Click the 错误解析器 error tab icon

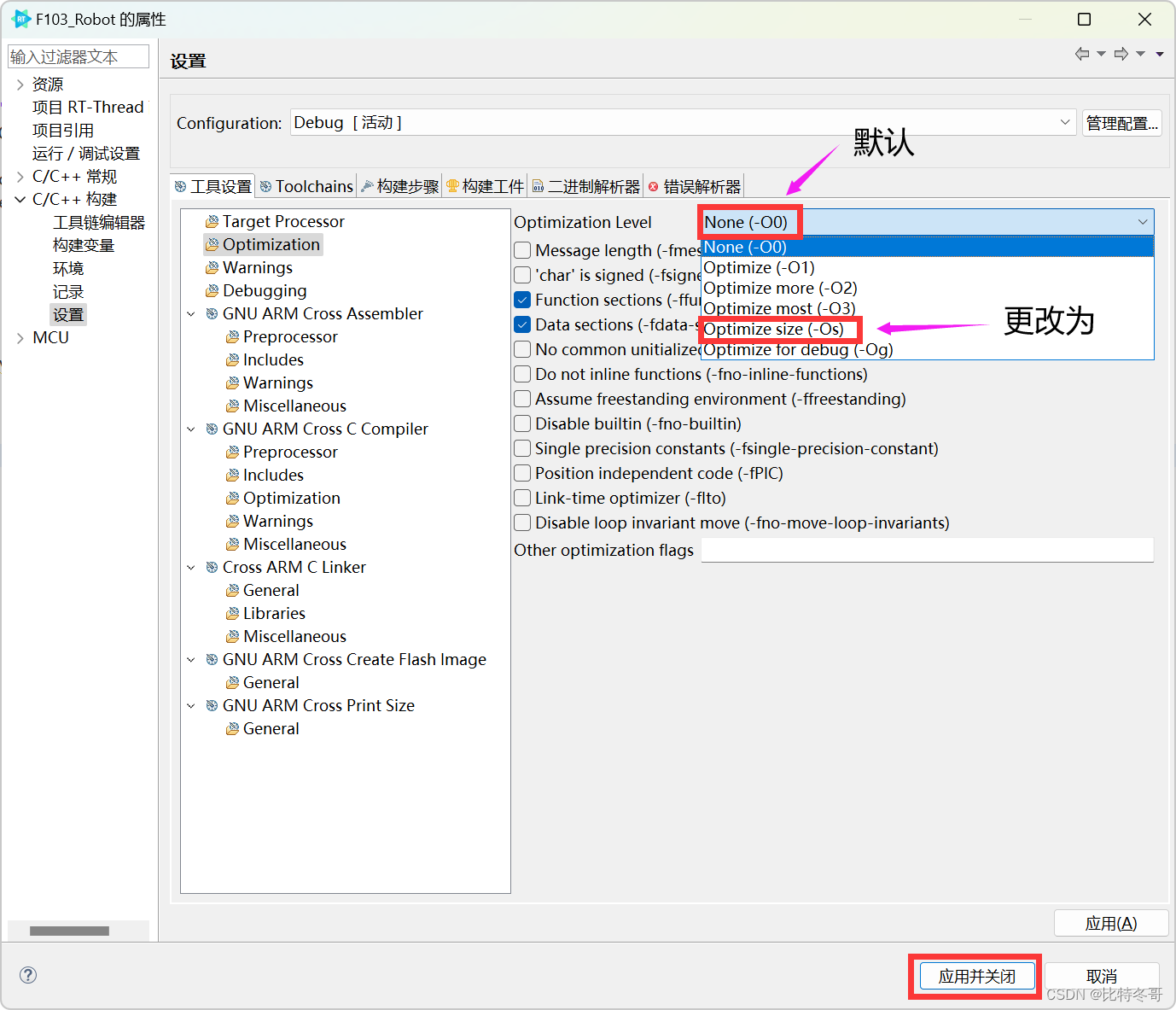pos(654,185)
